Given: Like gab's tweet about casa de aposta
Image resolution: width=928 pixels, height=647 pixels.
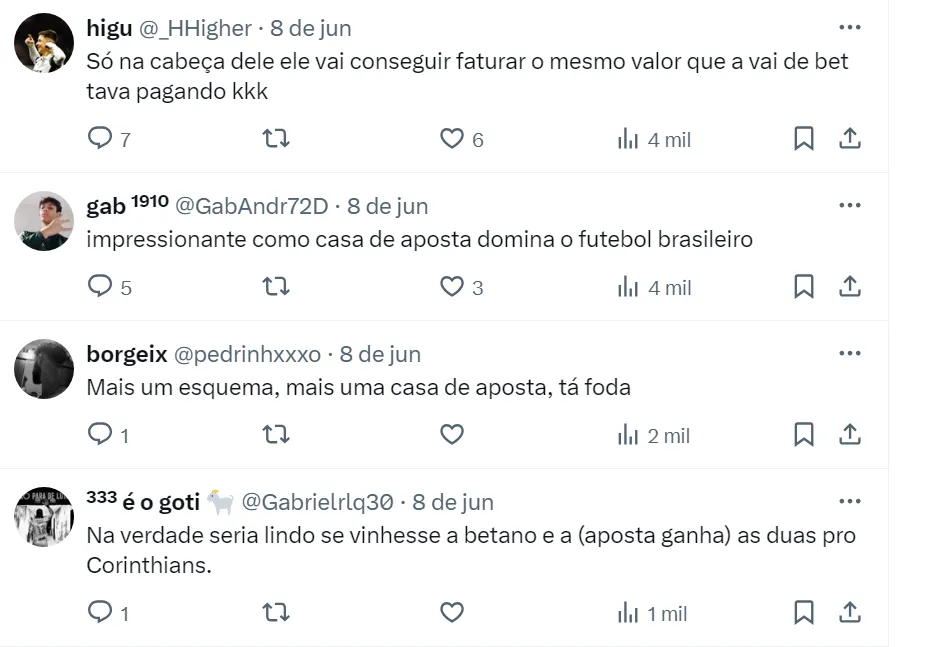Looking at the screenshot, I should coord(452,287).
